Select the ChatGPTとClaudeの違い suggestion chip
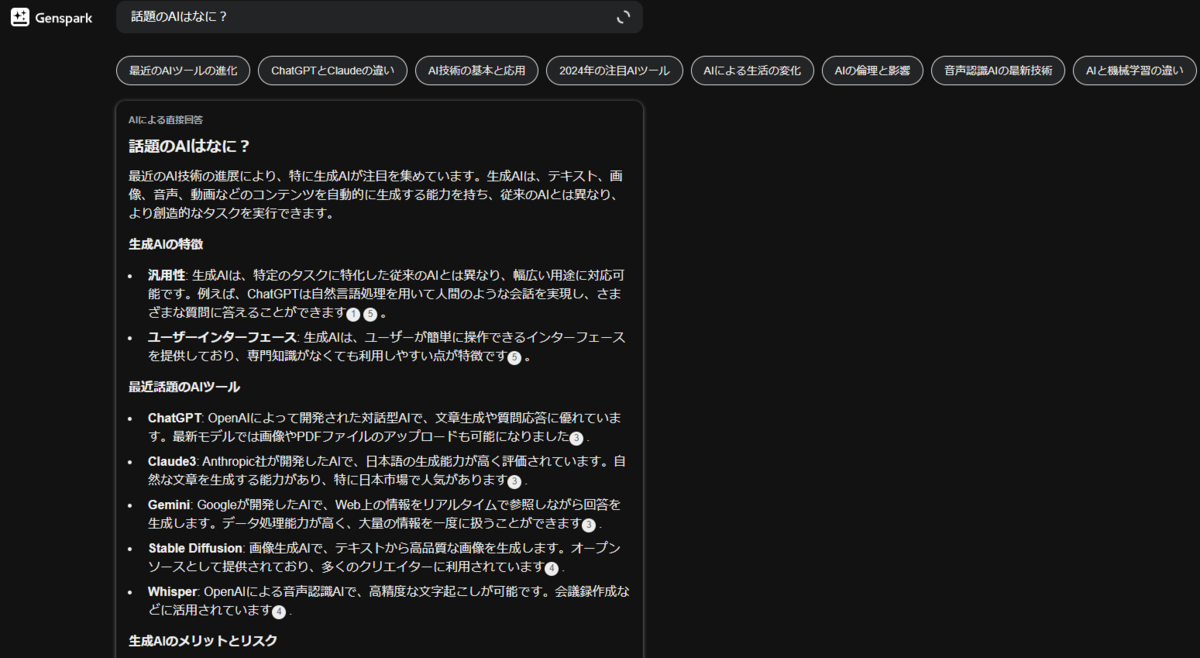 click(332, 71)
